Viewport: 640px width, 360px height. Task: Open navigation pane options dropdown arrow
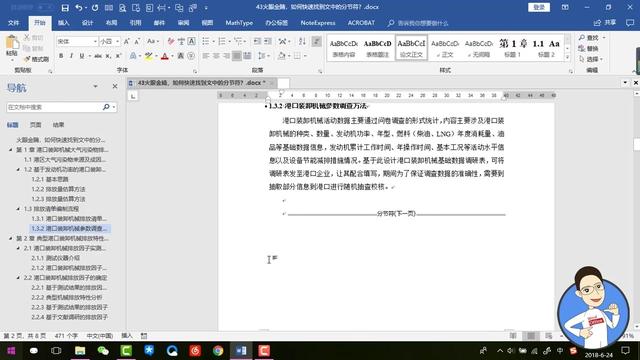tap(95, 87)
